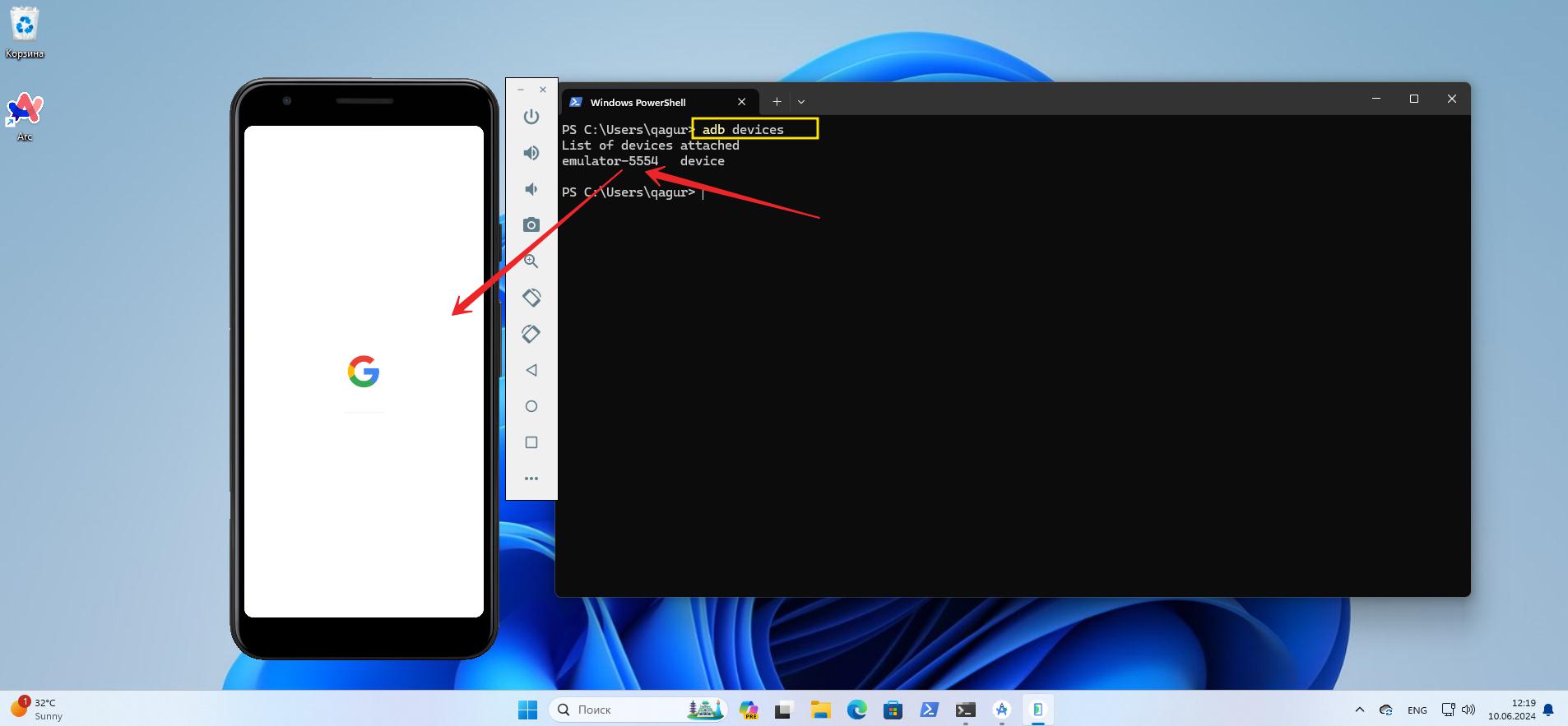
Task: Open the PowerShell taskbar icon
Action: pyautogui.click(x=929, y=710)
